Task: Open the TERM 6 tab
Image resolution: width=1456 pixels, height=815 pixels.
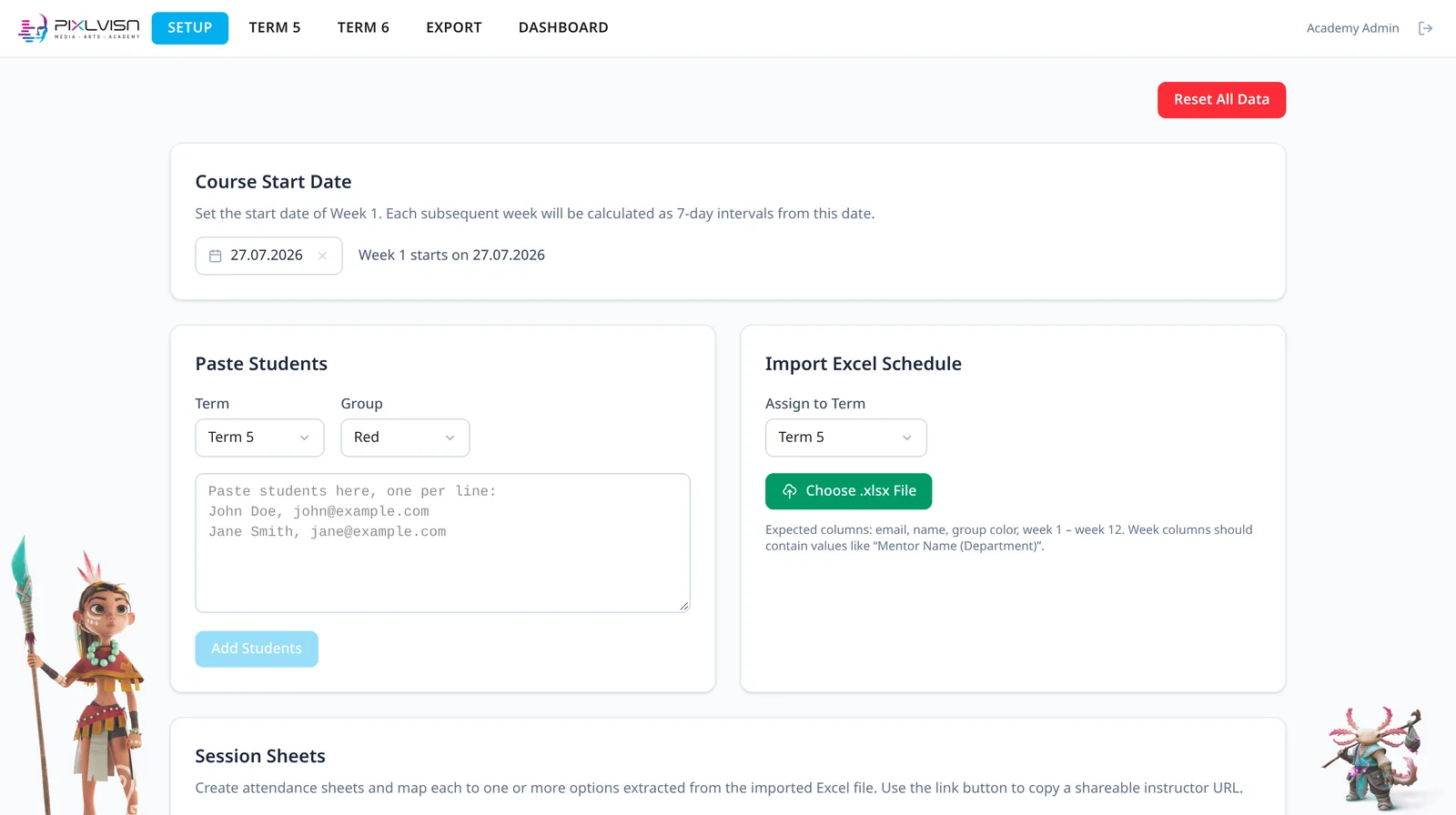Action: 363,28
